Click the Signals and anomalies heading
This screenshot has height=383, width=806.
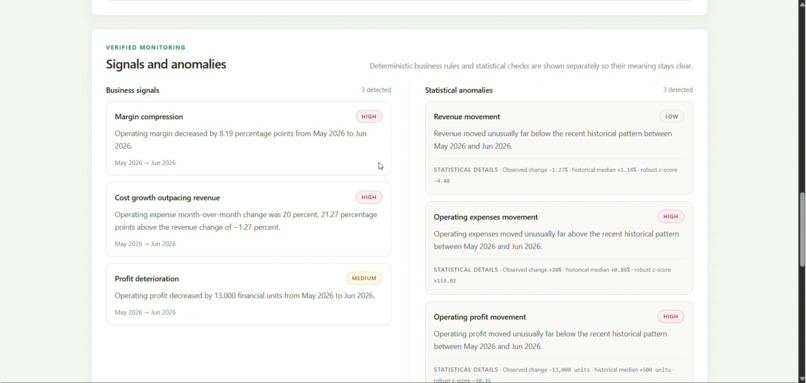coord(166,64)
